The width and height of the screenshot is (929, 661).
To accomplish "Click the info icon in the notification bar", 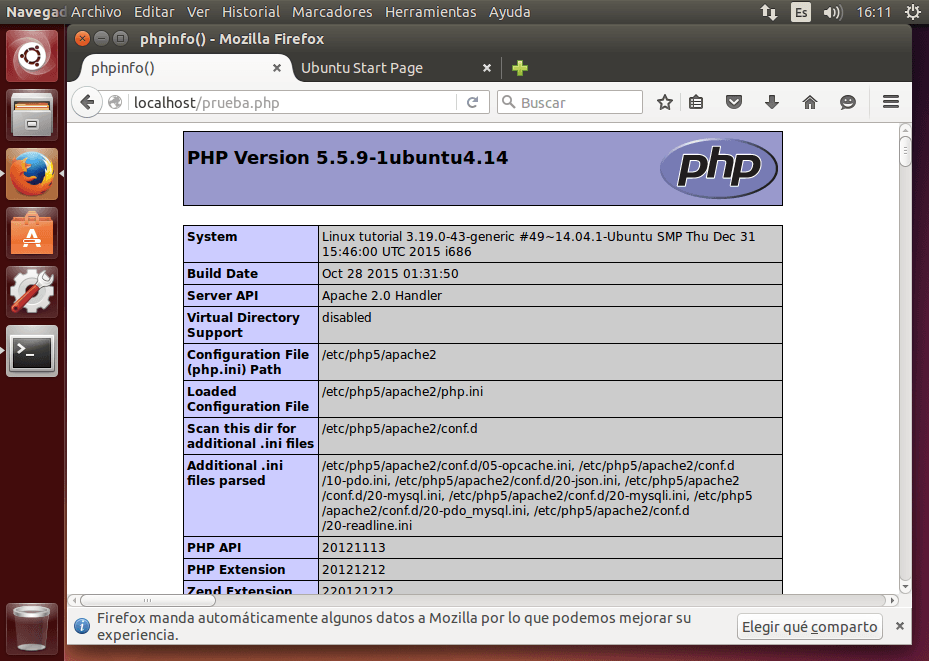I will pyautogui.click(x=82, y=626).
